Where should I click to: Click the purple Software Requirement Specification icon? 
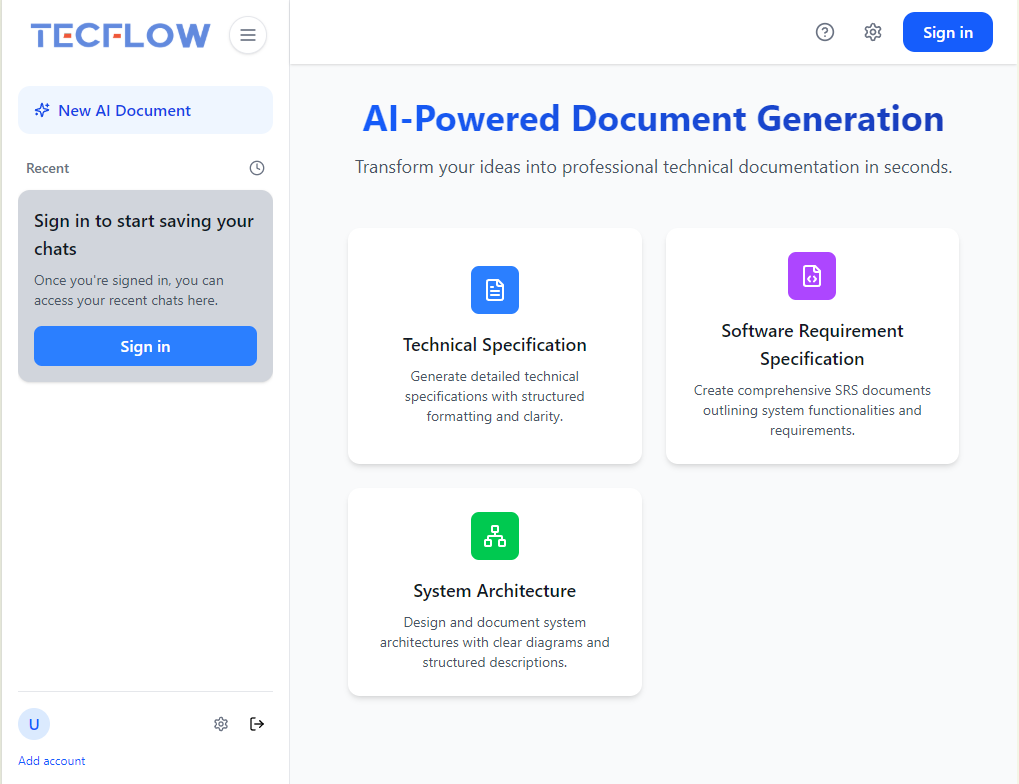[812, 276]
